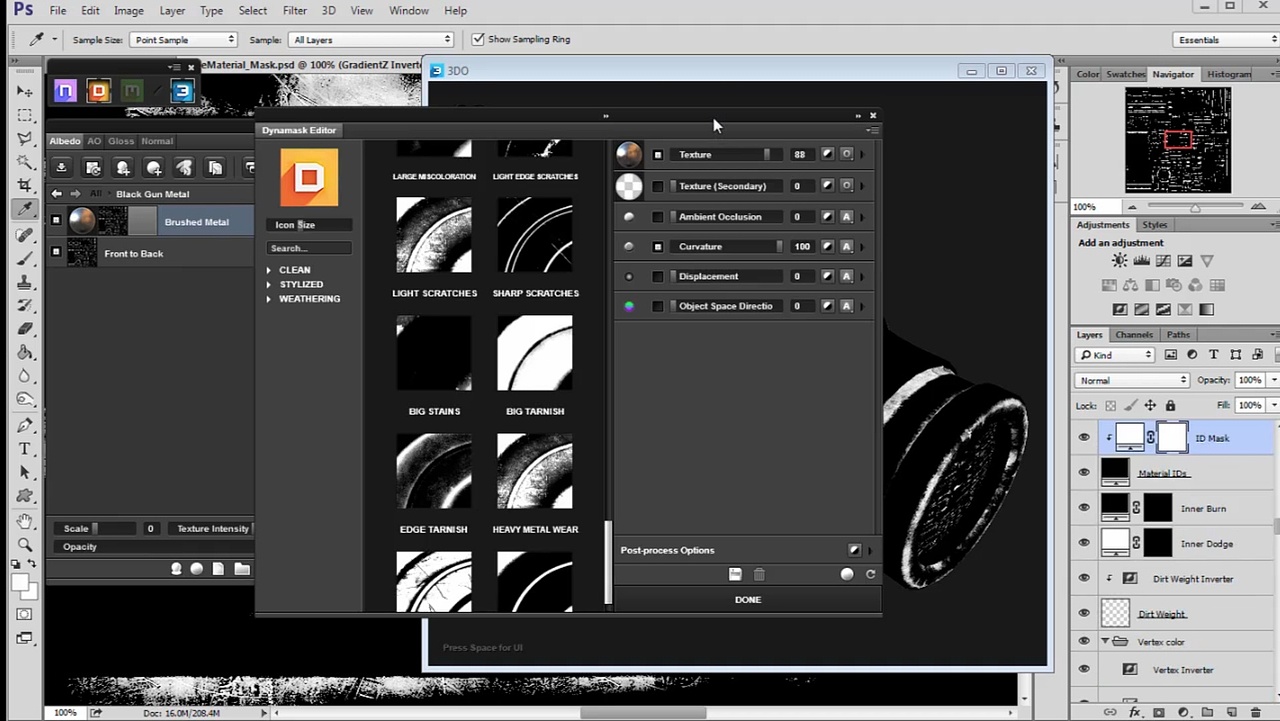Click the save icon in Post-process area
The width and height of the screenshot is (1280, 721).
tap(735, 574)
